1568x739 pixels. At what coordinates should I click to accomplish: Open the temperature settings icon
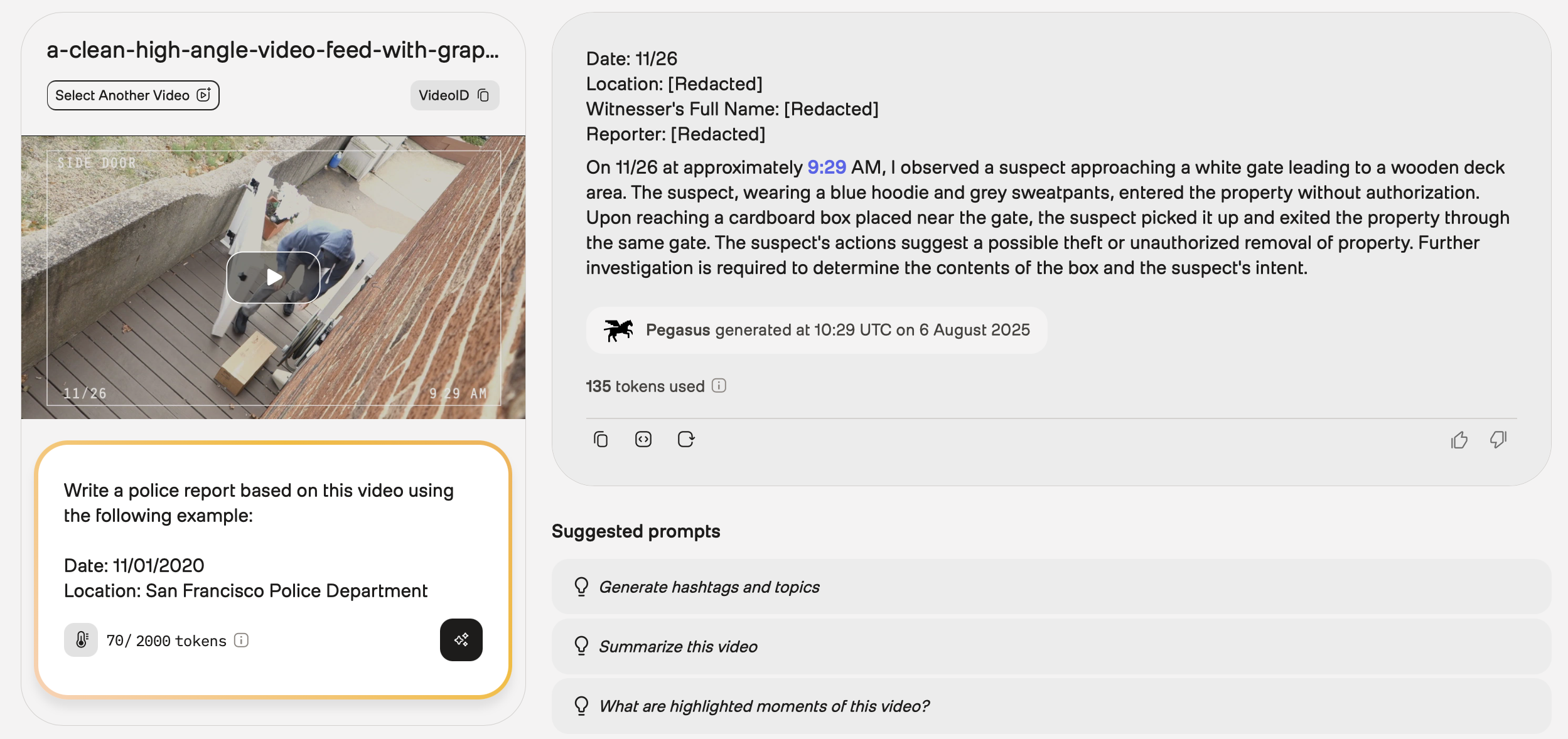tap(81, 640)
